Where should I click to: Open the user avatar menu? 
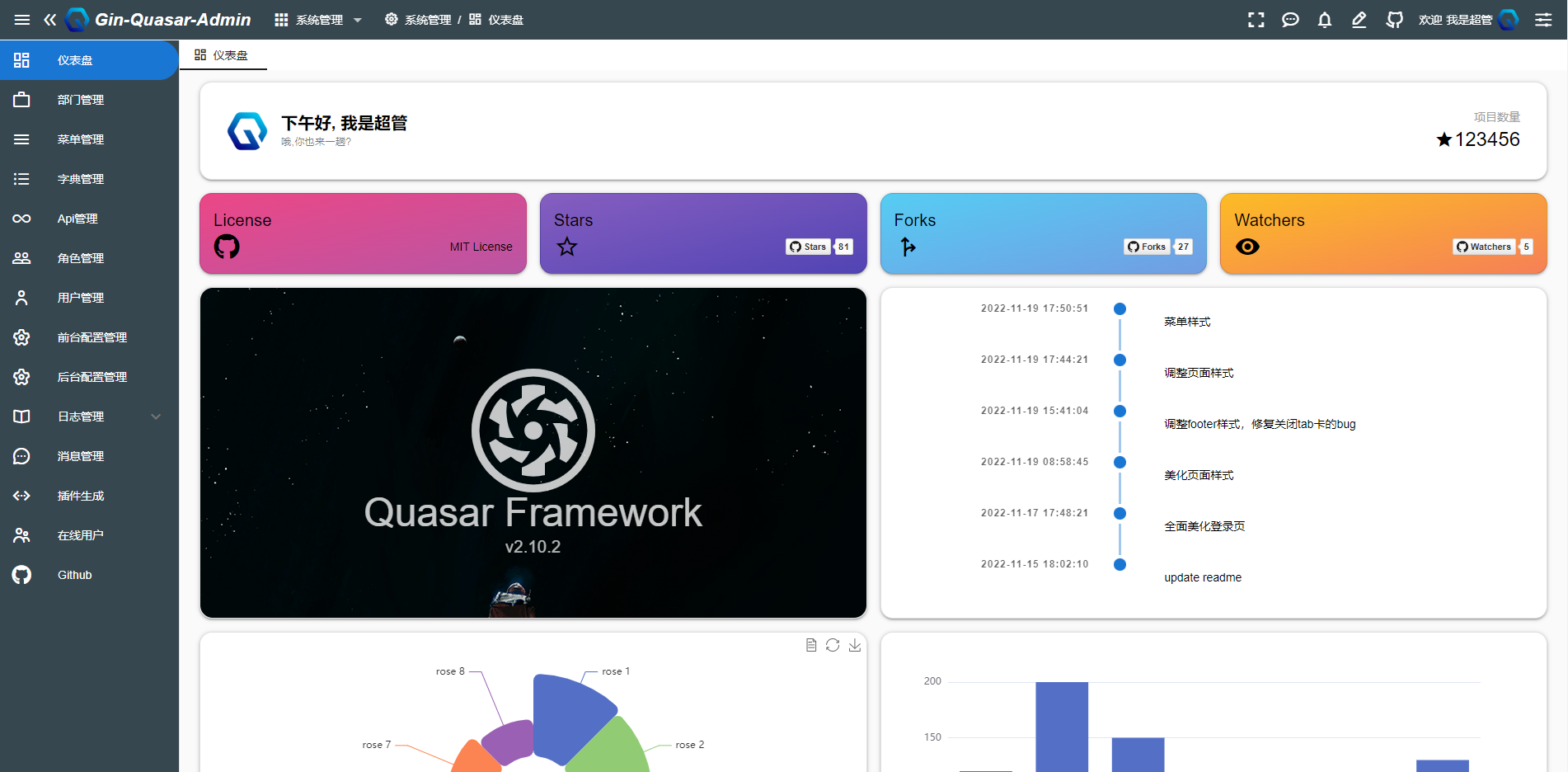pyautogui.click(x=1509, y=20)
